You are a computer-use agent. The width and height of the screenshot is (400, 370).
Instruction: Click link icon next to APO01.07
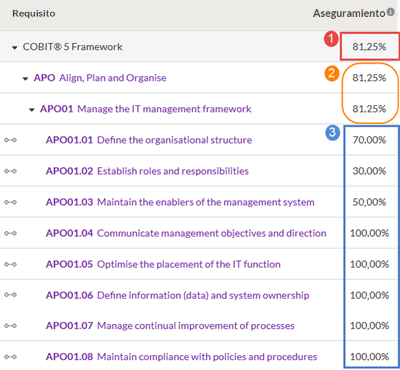(x=10, y=326)
